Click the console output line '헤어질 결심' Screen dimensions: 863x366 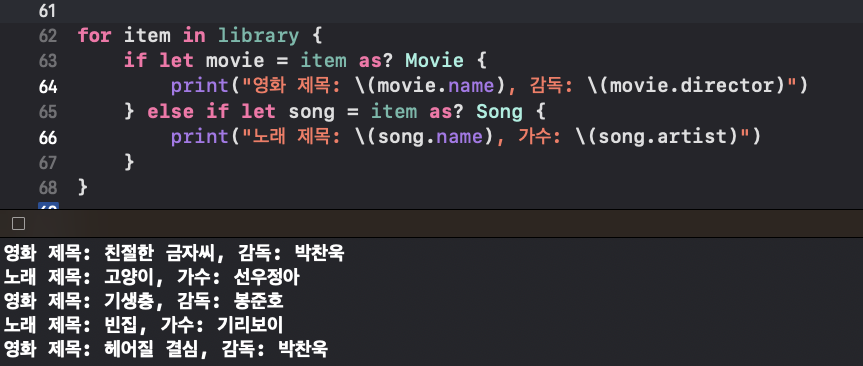pyautogui.click(x=166, y=348)
